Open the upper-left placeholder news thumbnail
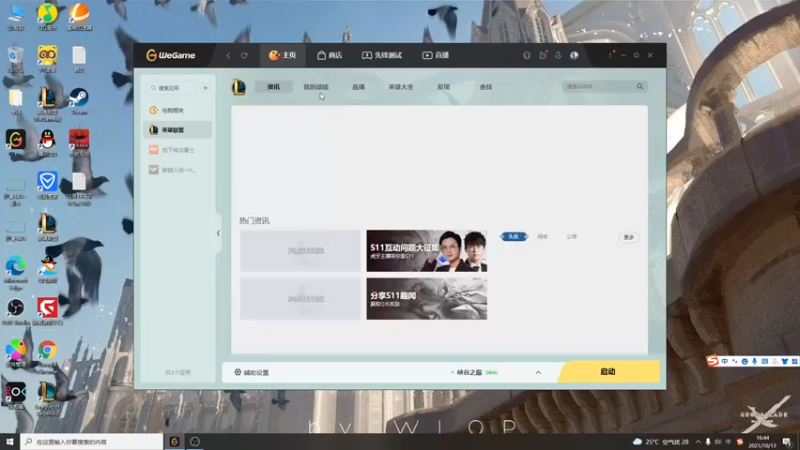The height and width of the screenshot is (450, 800). click(300, 251)
